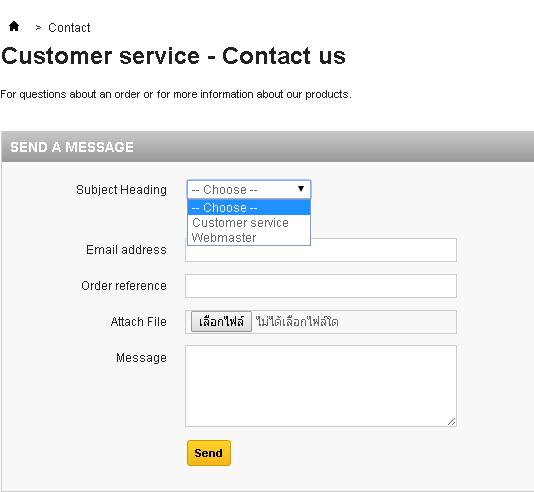Click the Message box resize handle
This screenshot has width=534, height=492.
452,422
